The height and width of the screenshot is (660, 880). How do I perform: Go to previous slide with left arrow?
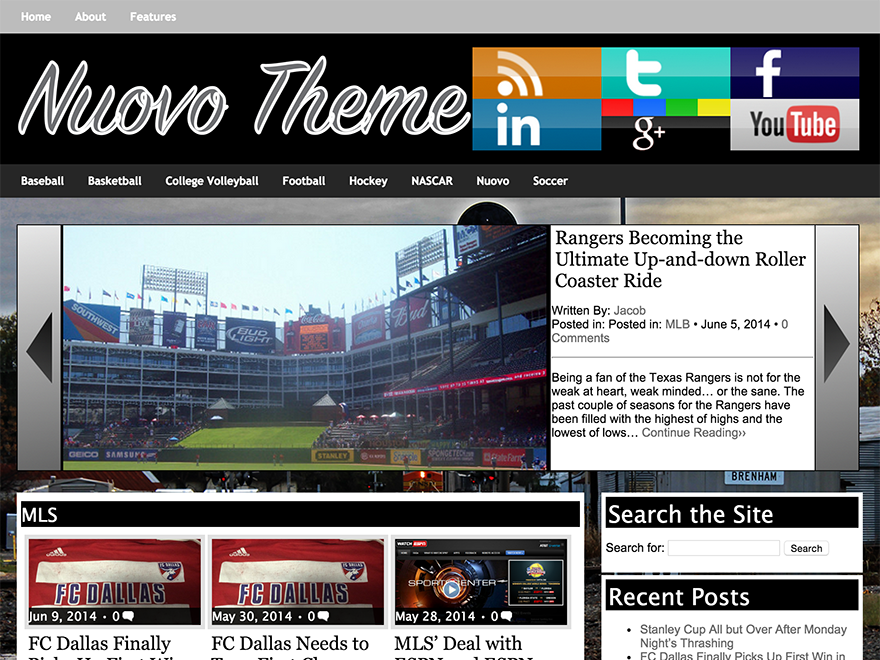tap(40, 347)
